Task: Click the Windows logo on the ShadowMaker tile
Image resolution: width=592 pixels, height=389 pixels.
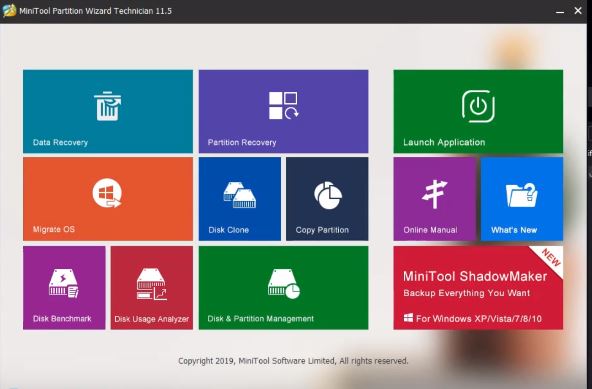Action: point(408,318)
